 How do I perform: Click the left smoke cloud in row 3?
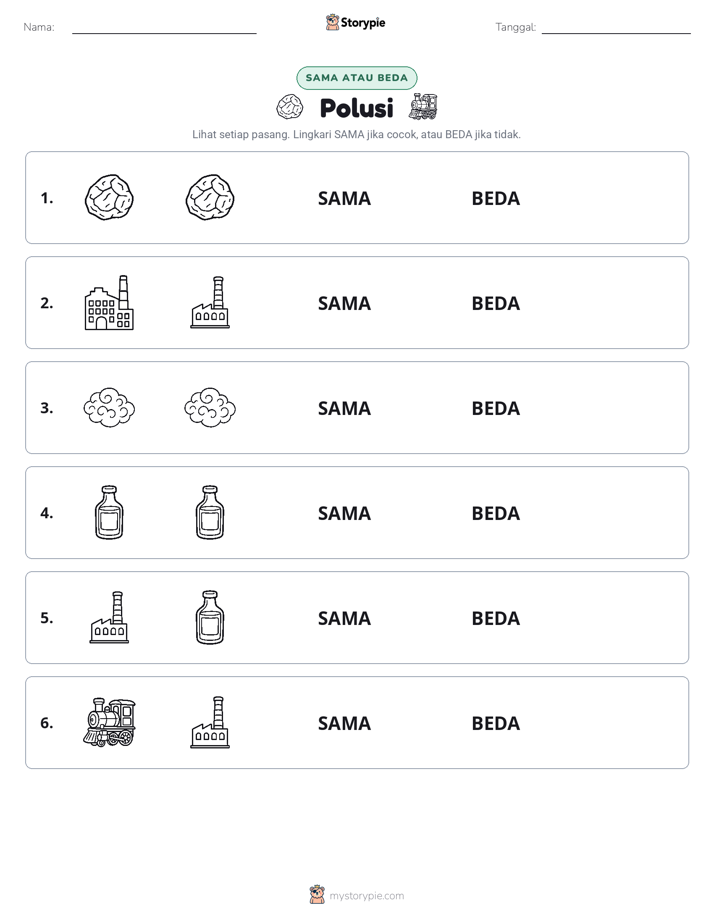[x=109, y=407]
